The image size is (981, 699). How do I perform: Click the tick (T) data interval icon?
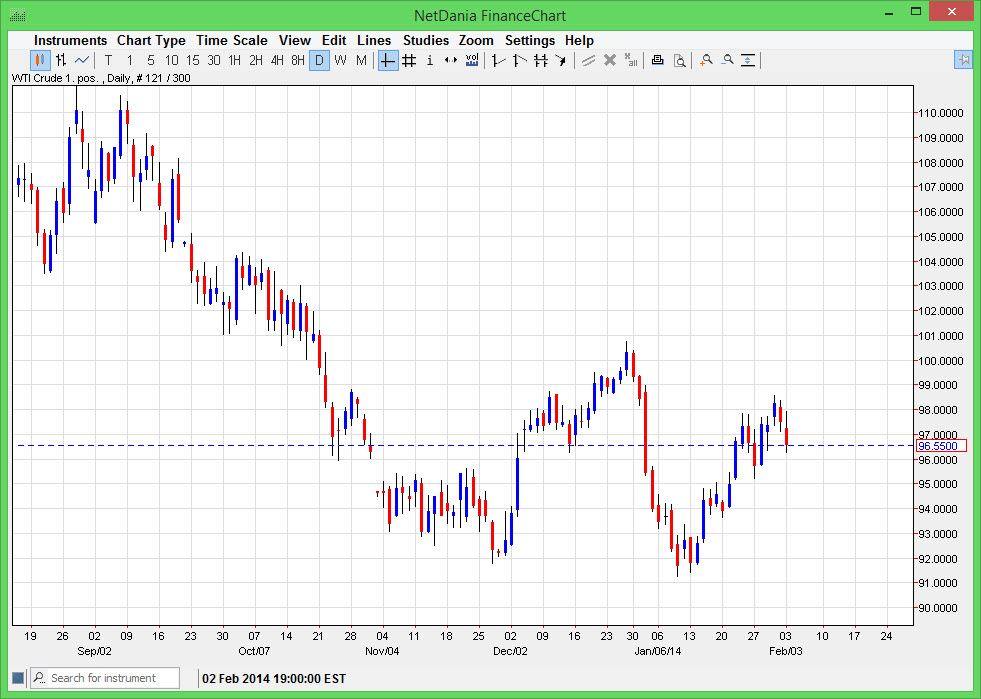pos(106,61)
